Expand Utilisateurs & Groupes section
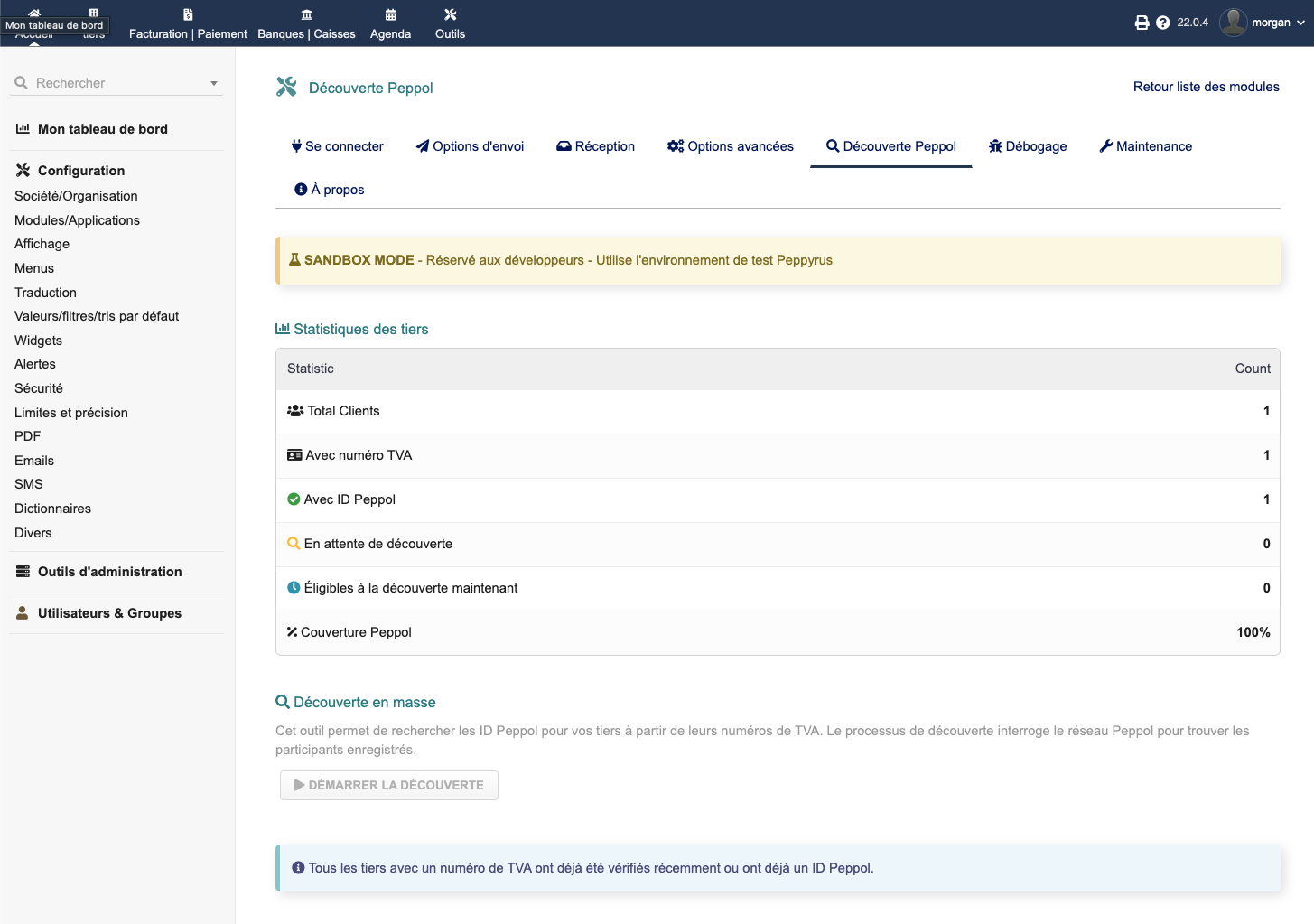 pyautogui.click(x=109, y=613)
